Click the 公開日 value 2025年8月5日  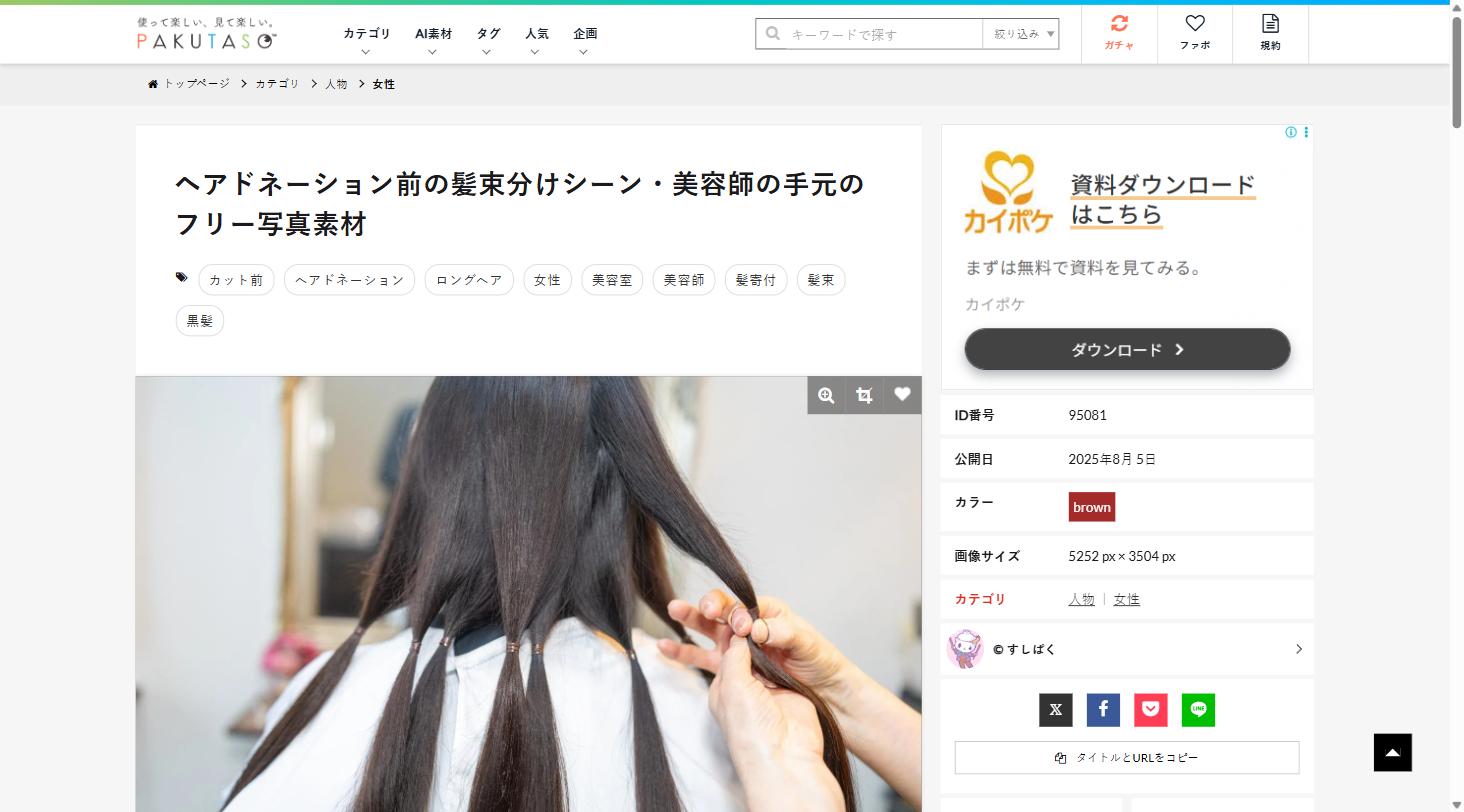point(1112,459)
